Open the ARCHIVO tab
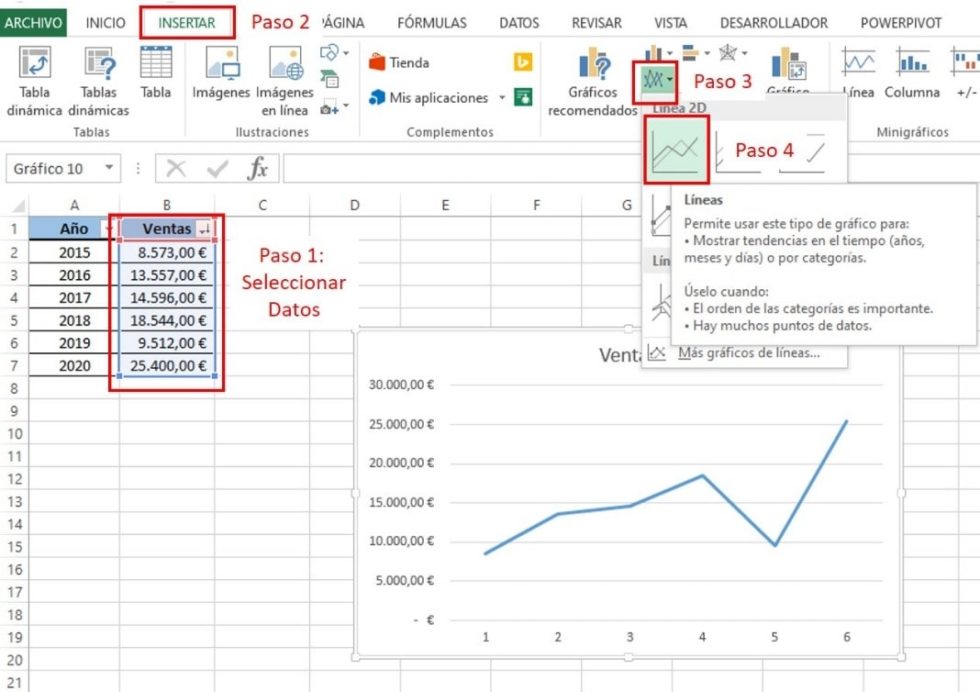The image size is (980, 692). [33, 23]
